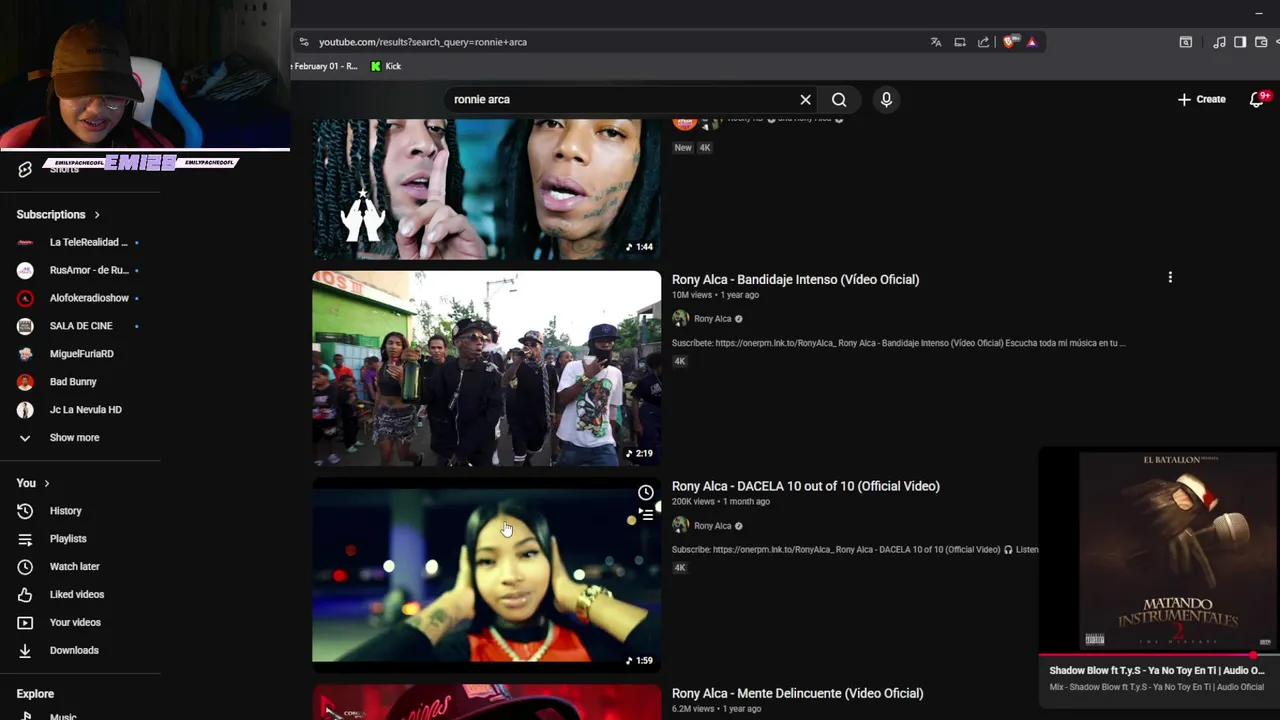1280x720 pixels.
Task: Click miniplayer title Shadow Blow ft T.y.S
Action: coord(1157,670)
